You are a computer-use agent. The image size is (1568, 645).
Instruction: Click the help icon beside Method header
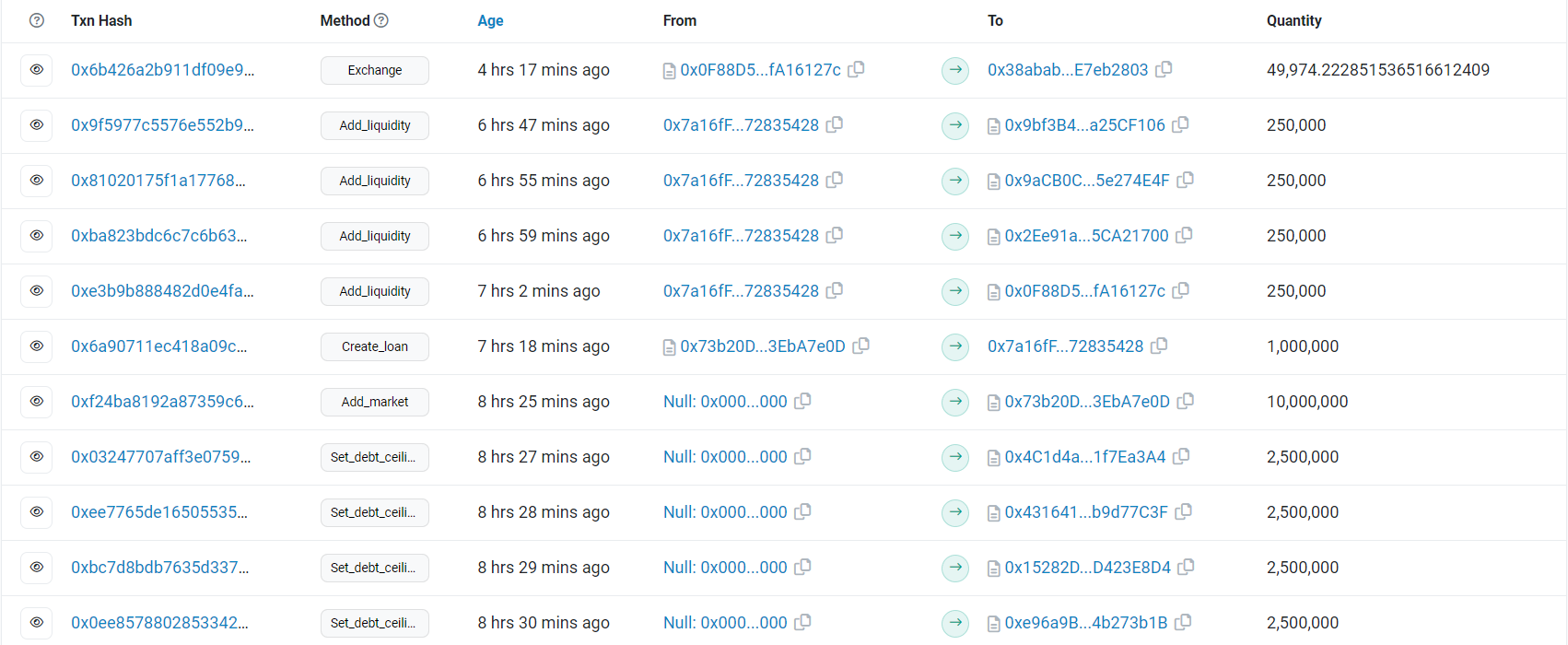pyautogui.click(x=381, y=20)
